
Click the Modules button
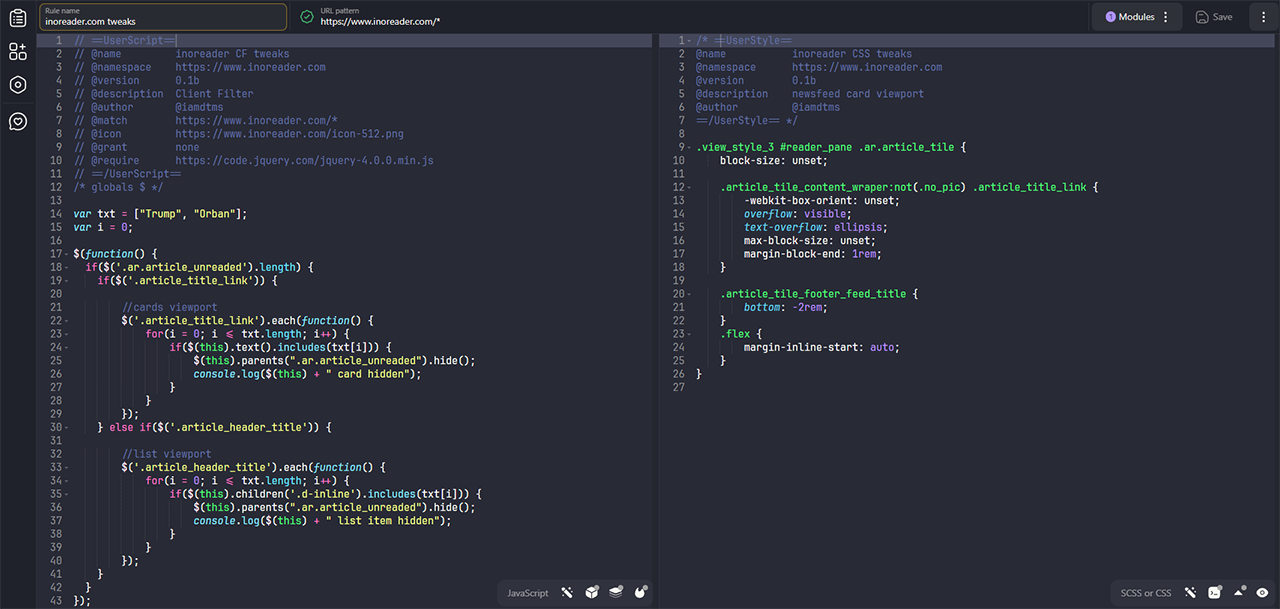pyautogui.click(x=1138, y=17)
